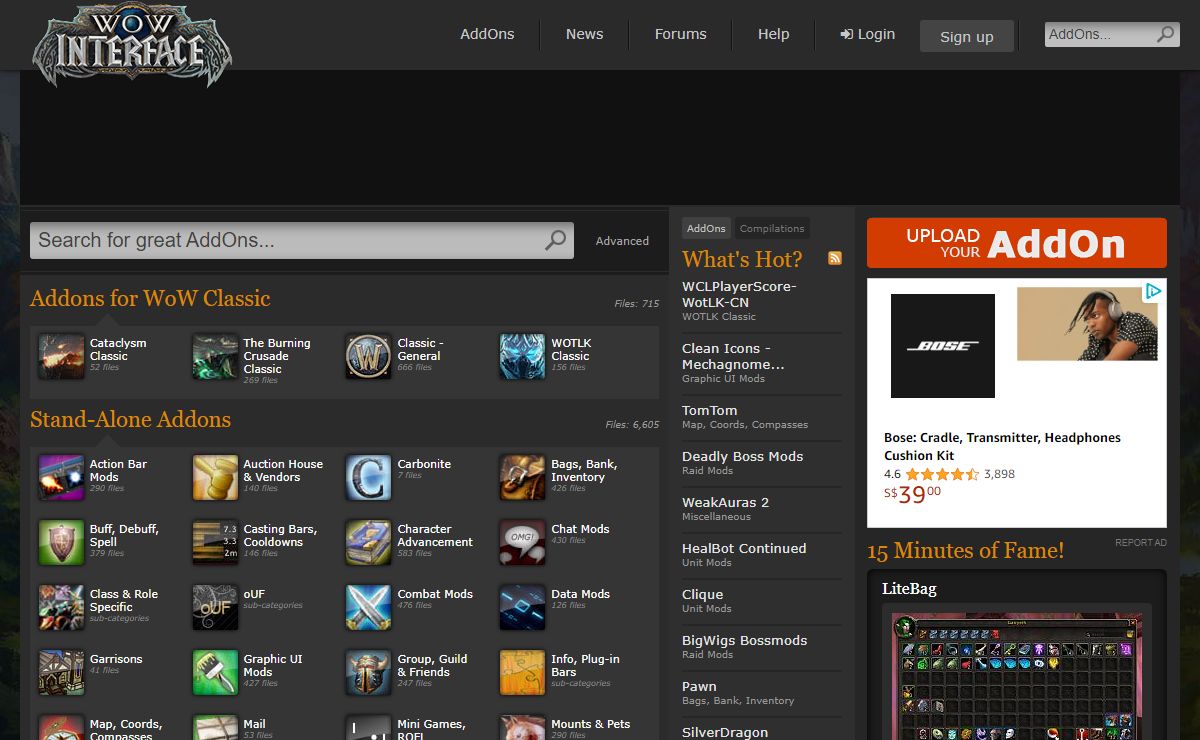This screenshot has height=740, width=1200.
Task: Click the Graphic UI Mods paintbrush icon
Action: click(215, 672)
